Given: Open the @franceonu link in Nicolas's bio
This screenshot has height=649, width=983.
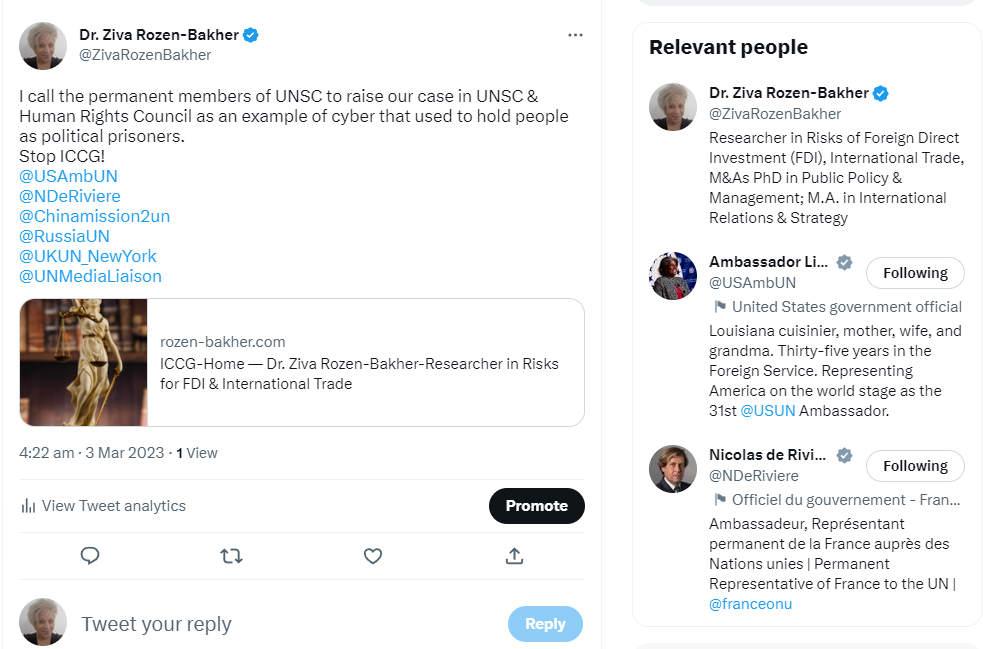Looking at the screenshot, I should pyautogui.click(x=750, y=604).
